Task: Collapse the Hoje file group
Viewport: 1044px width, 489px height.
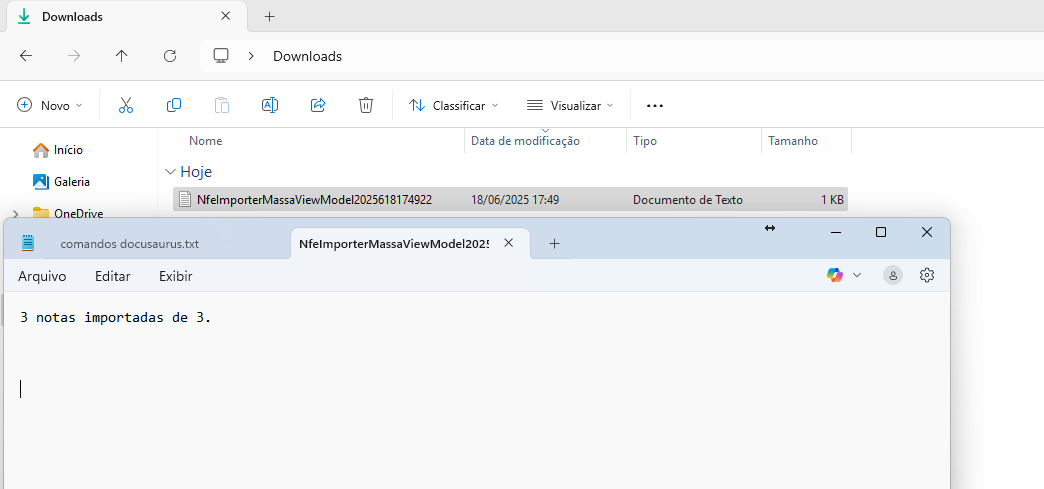Action: click(x=172, y=172)
